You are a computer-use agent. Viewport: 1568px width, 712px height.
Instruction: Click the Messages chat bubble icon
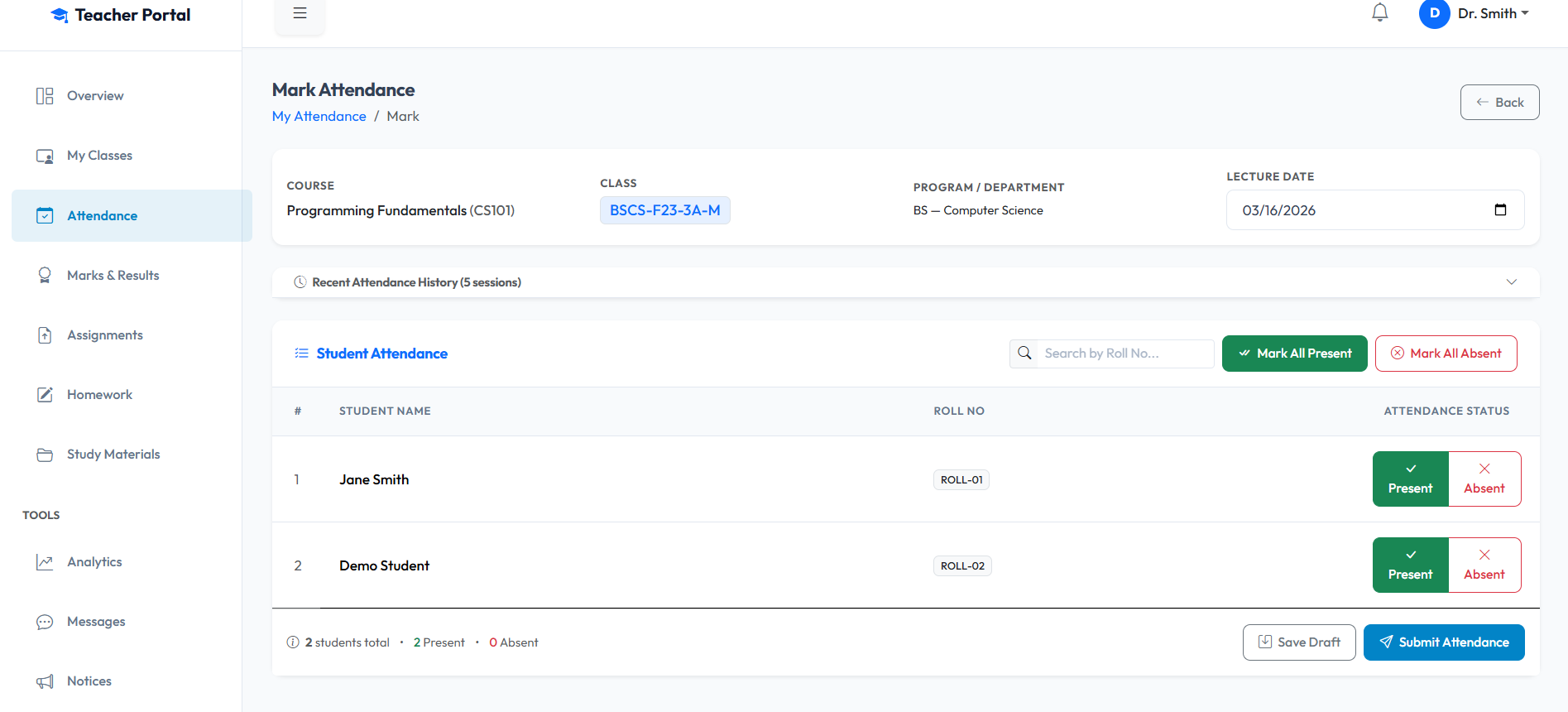[x=45, y=622]
